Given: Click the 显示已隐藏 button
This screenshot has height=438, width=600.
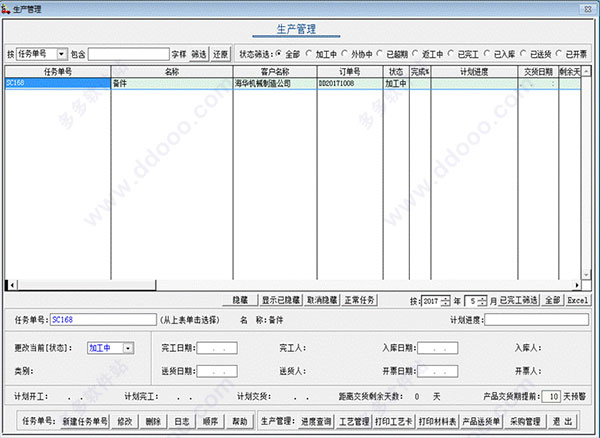Looking at the screenshot, I should [280, 300].
